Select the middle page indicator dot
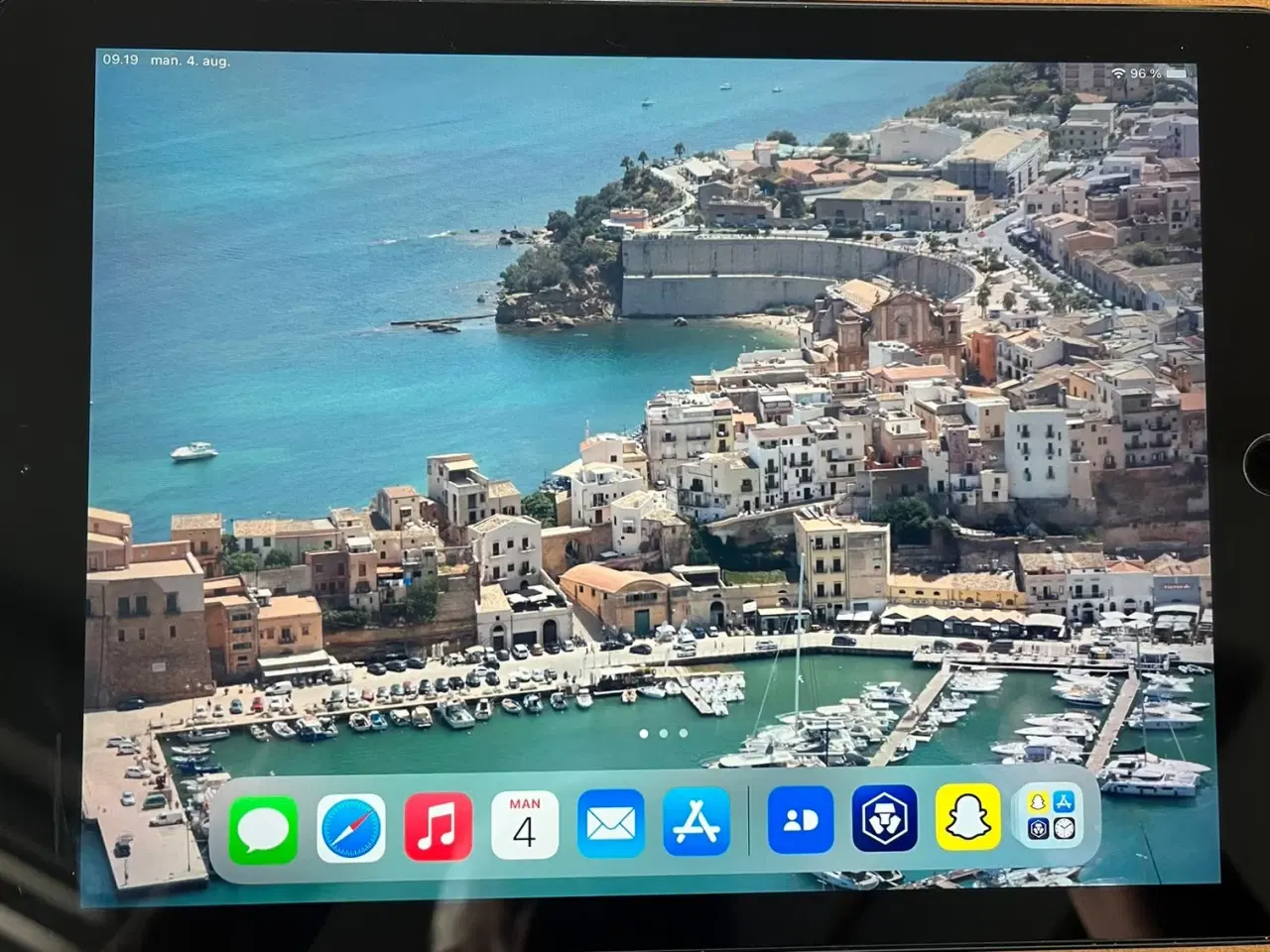This screenshot has height=952, width=1270. [x=663, y=733]
